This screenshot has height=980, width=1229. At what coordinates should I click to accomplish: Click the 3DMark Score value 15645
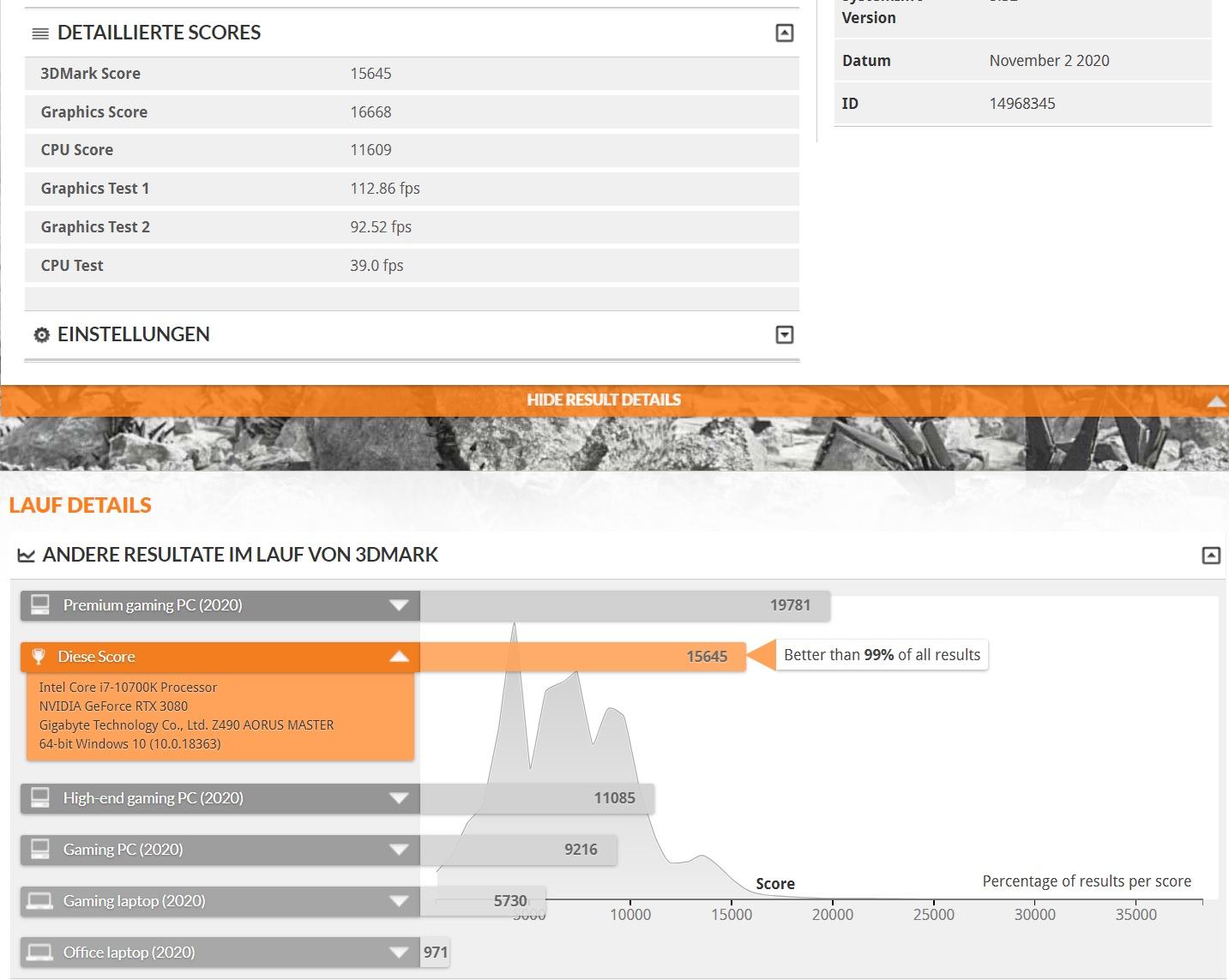[x=371, y=74]
